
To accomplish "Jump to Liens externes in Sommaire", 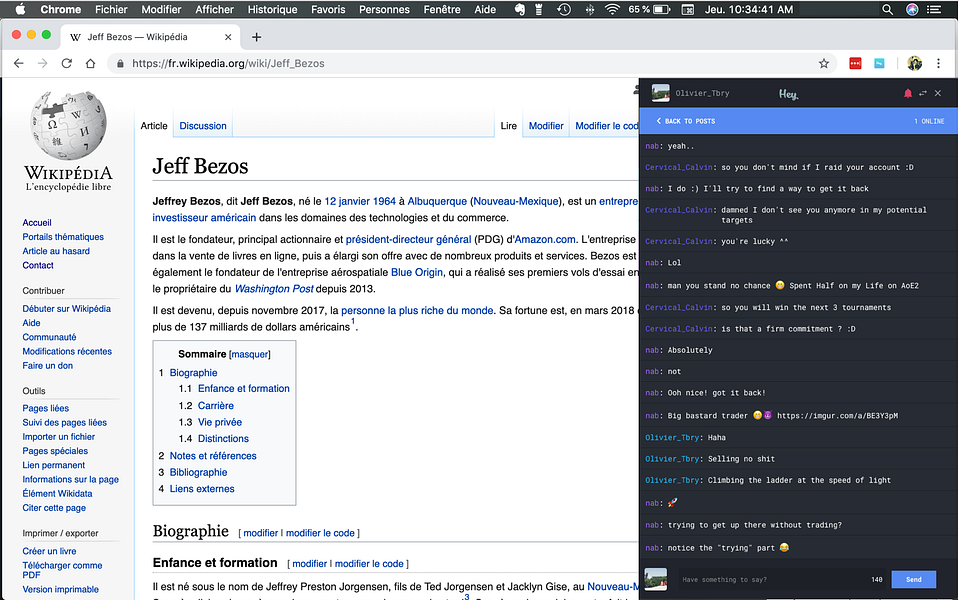I will [x=202, y=489].
